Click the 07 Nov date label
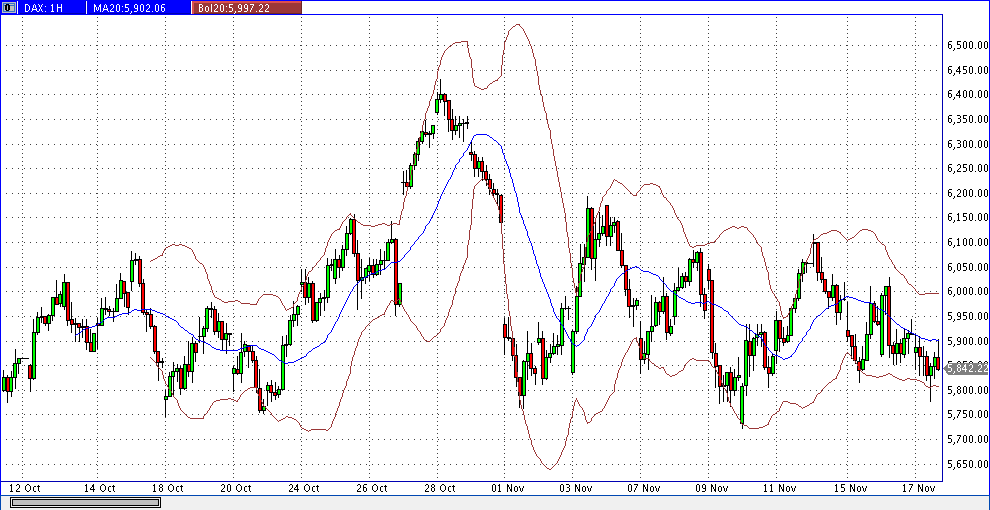Screen dimensions: 990x510 coord(643,488)
